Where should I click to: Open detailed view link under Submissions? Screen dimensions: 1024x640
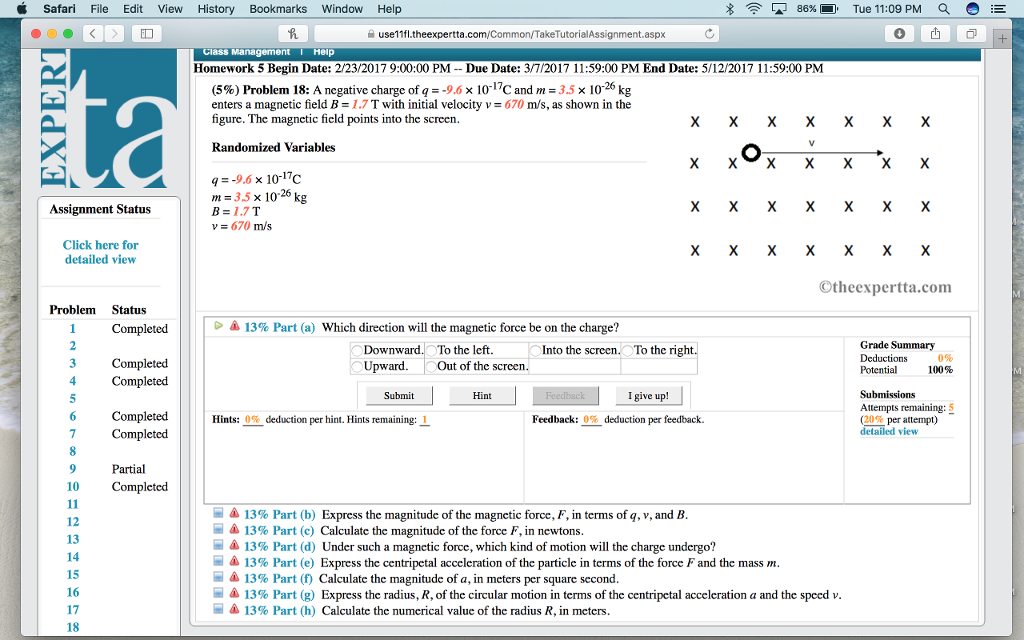coord(889,431)
